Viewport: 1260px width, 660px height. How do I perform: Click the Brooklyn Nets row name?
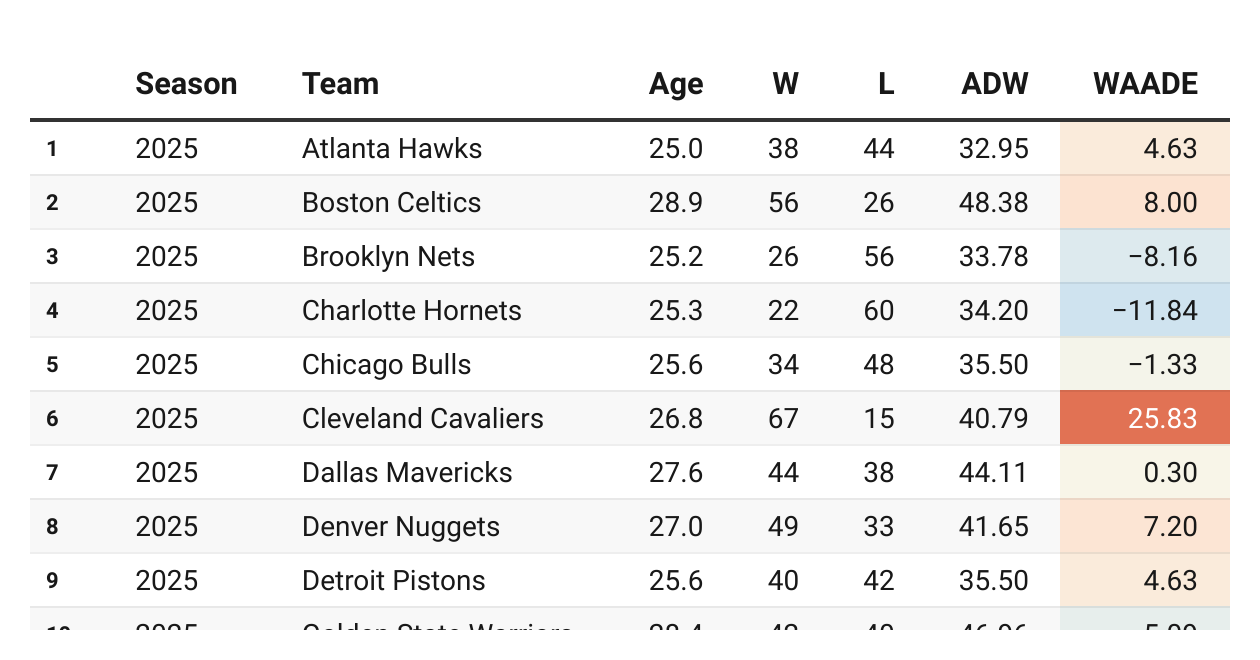pos(388,257)
